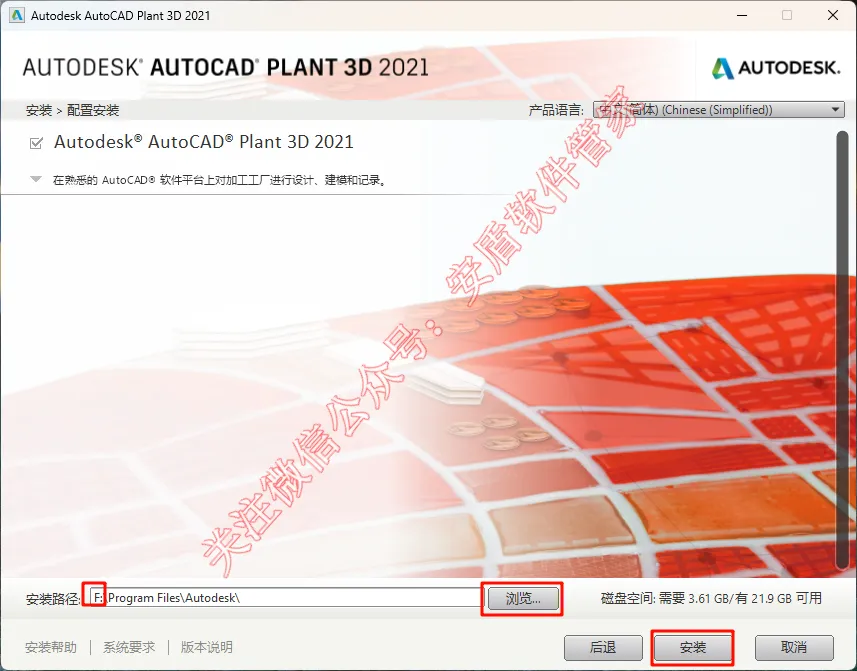The image size is (857, 671).
Task: Click the 安装路径 label
Action: [x=52, y=599]
